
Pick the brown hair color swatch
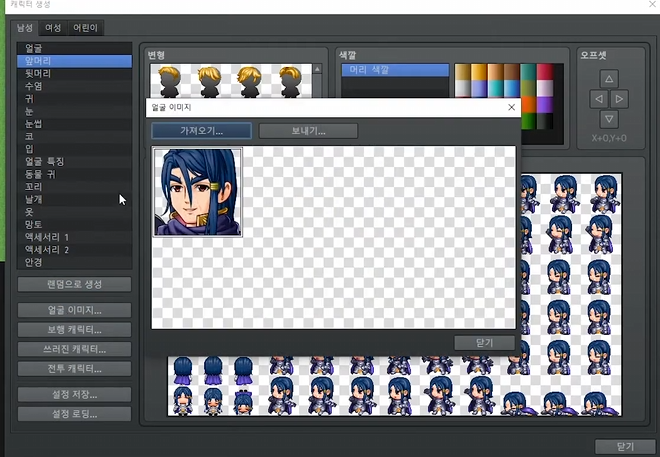click(x=512, y=72)
